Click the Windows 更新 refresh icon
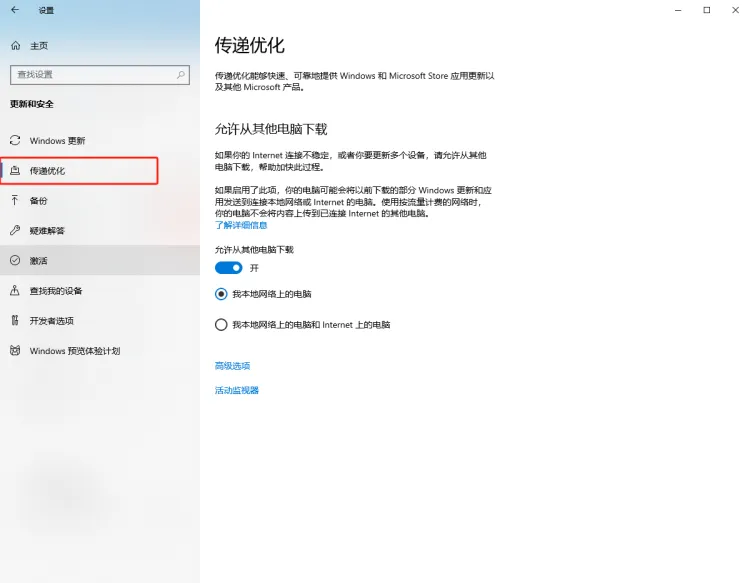Viewport: 750px width, 583px height. pyautogui.click(x=15, y=140)
